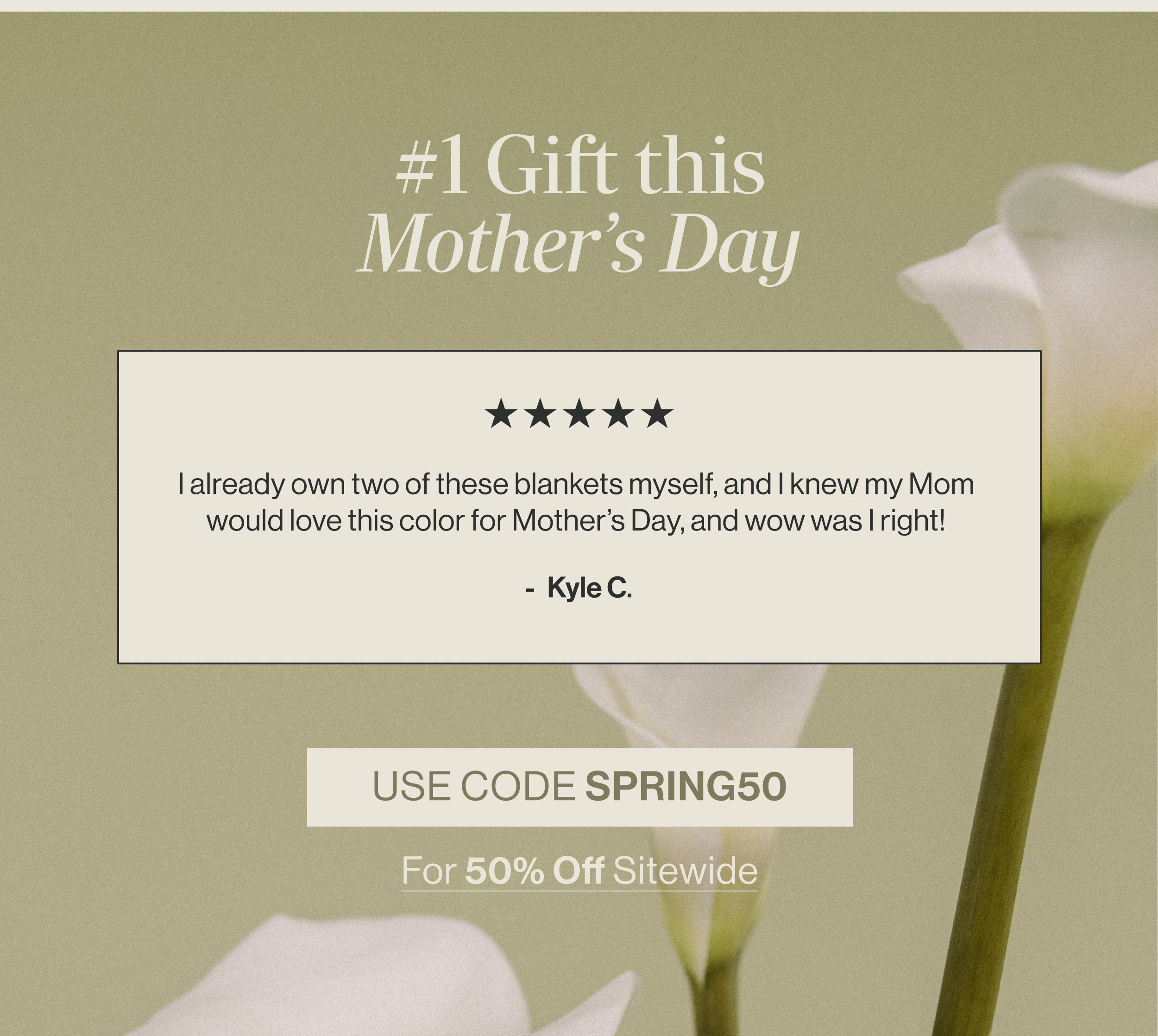Click the review line starting "would love this color"
The width and height of the screenshot is (1158, 1036).
[575, 520]
